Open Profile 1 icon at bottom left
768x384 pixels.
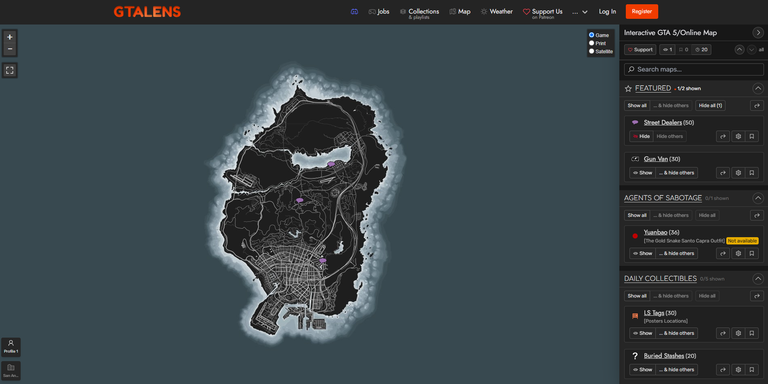click(11, 347)
